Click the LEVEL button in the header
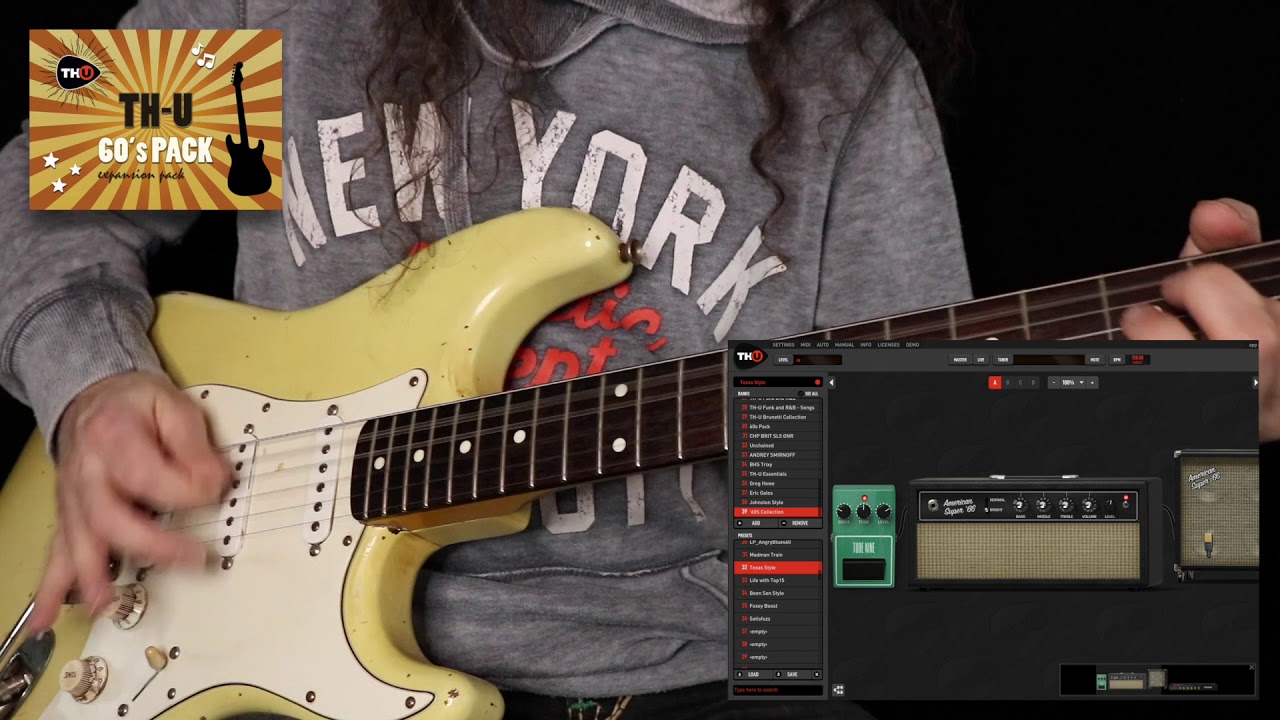 pyautogui.click(x=784, y=360)
